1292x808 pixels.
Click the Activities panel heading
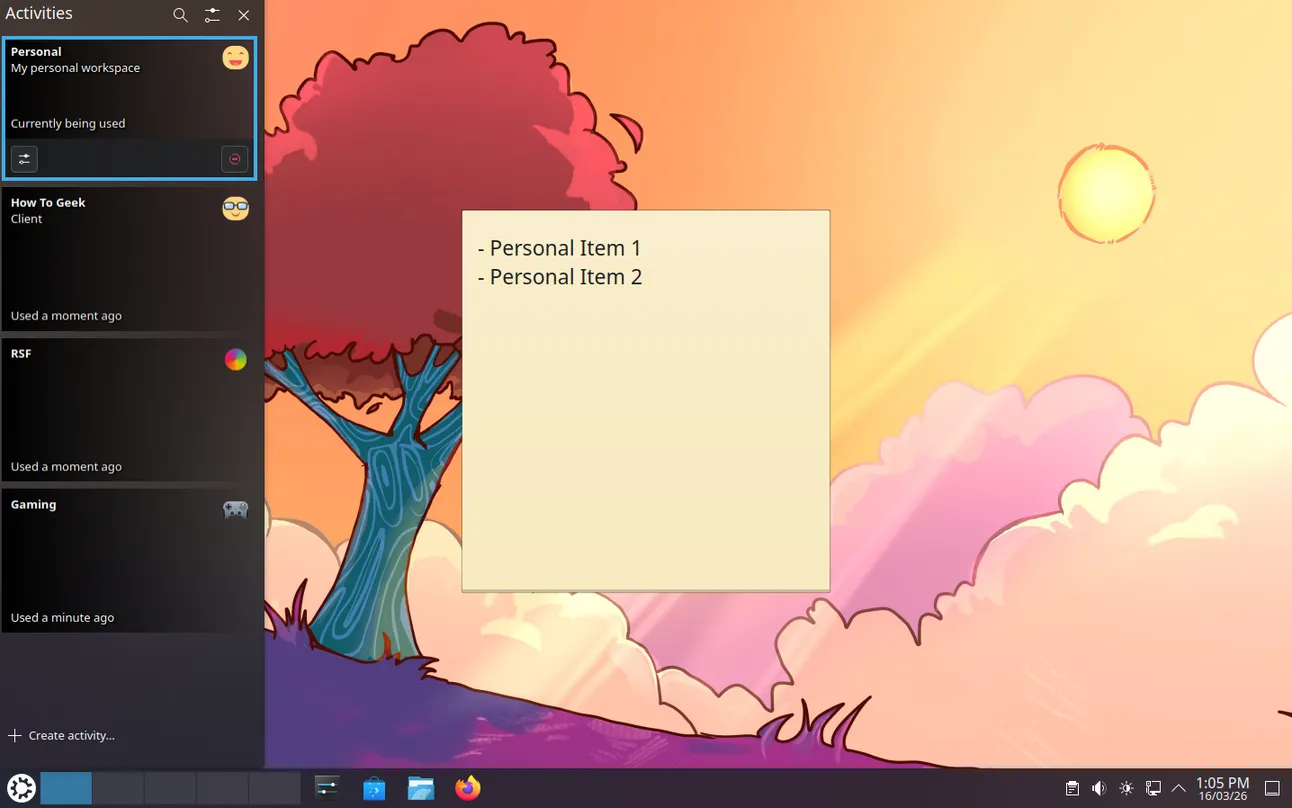click(x=39, y=14)
